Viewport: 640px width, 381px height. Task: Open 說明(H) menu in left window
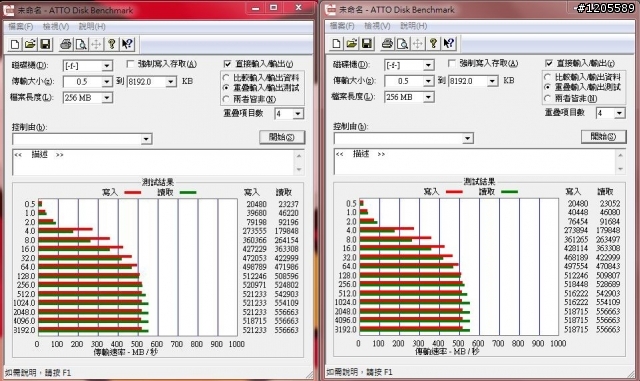point(92,27)
